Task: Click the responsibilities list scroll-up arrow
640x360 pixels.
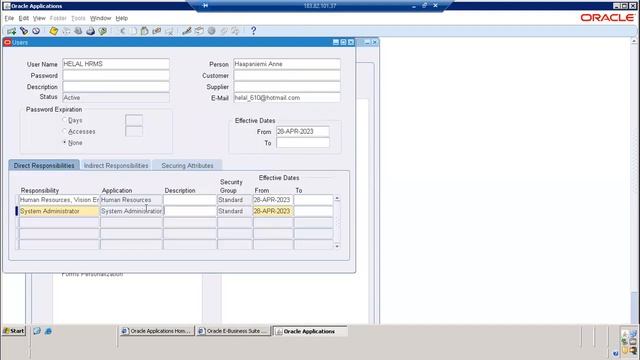Action: pos(337,198)
